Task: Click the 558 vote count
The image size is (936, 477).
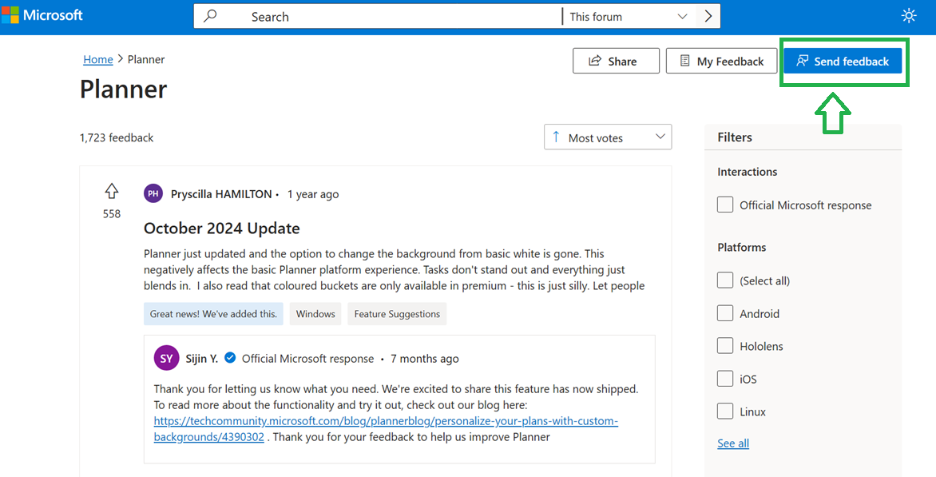Action: pyautogui.click(x=112, y=214)
